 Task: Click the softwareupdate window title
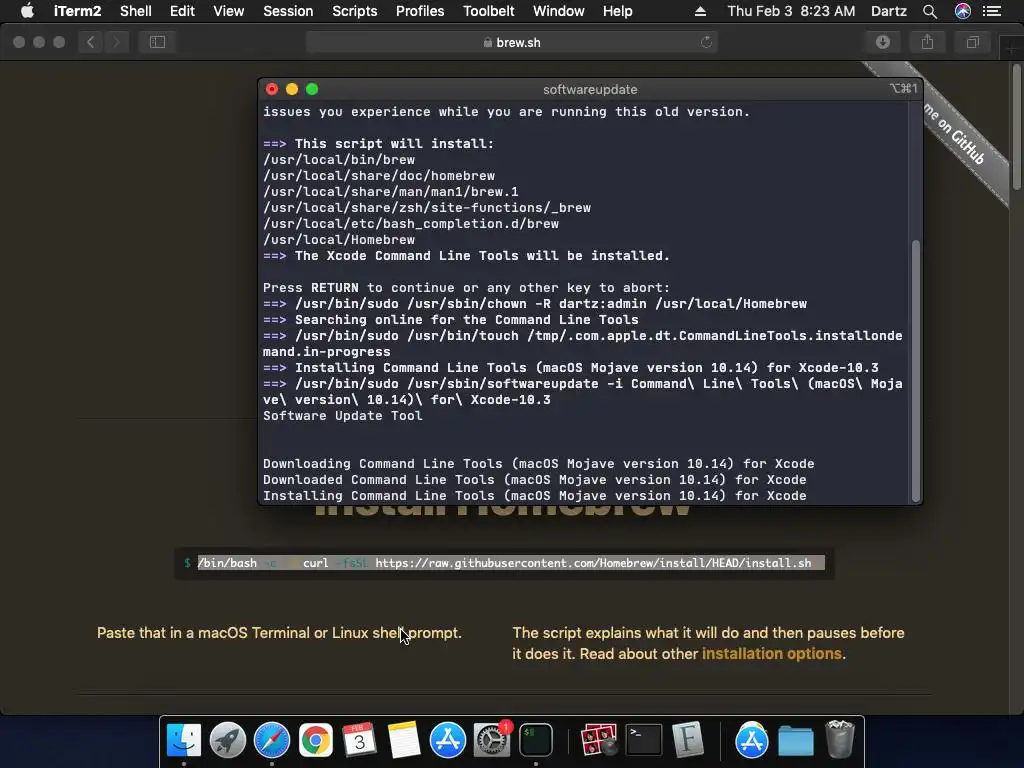pos(590,89)
